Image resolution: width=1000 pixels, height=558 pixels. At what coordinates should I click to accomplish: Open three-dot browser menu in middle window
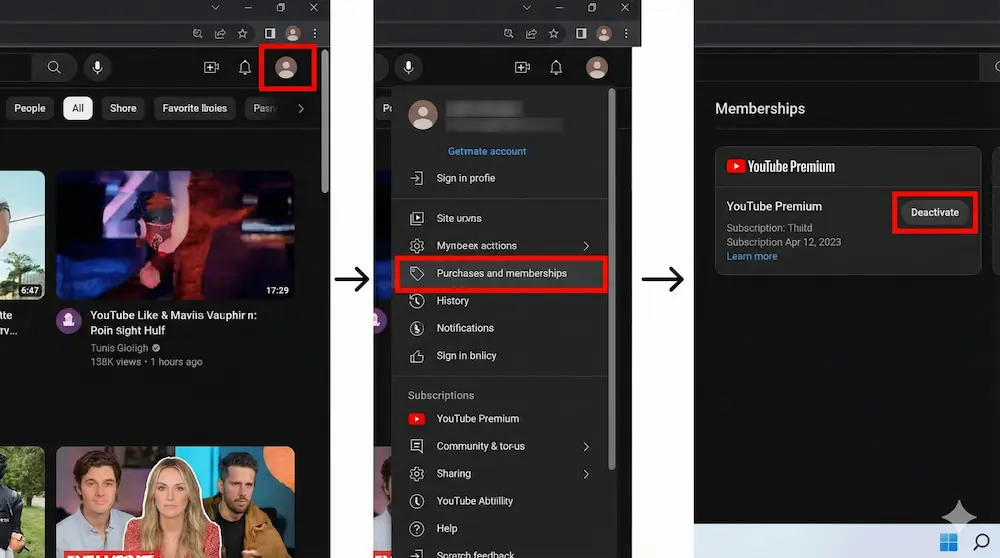(626, 33)
